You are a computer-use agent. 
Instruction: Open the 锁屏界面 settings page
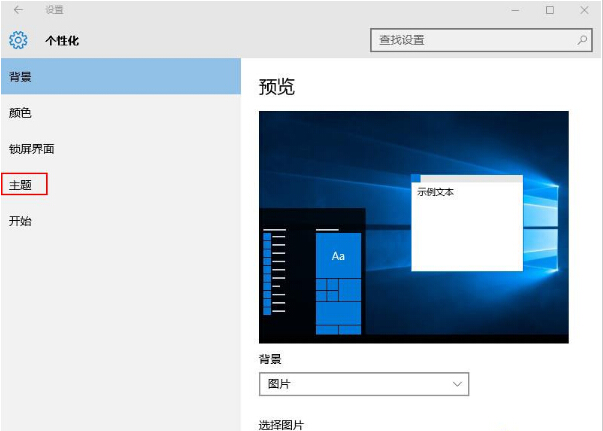point(31,149)
